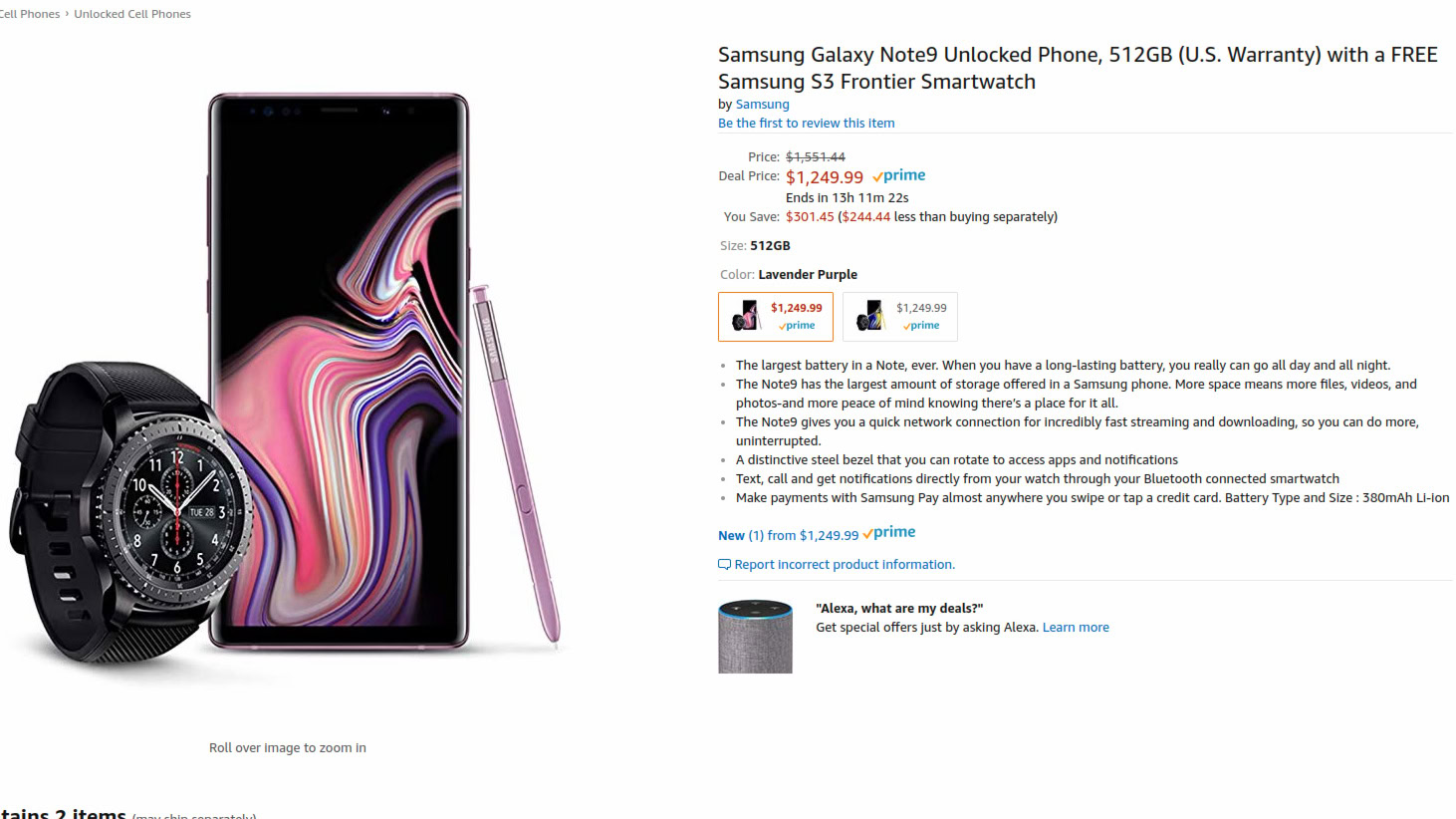Choose the second, unselected color option
1456x819 pixels.
pyautogui.click(x=899, y=316)
